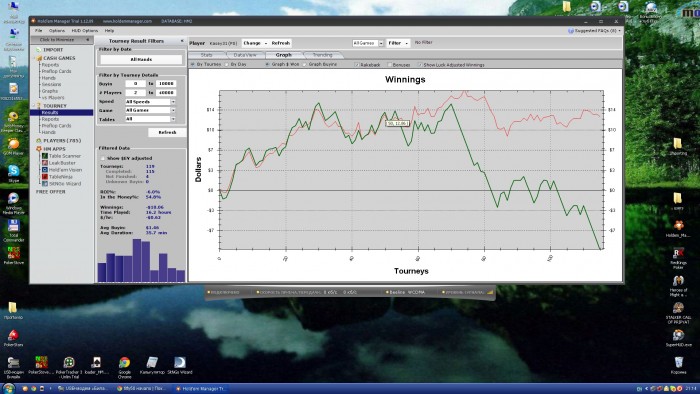Screen dimensions: 700x394
Task: Open the FREE OFFER link
Action: tap(50, 192)
